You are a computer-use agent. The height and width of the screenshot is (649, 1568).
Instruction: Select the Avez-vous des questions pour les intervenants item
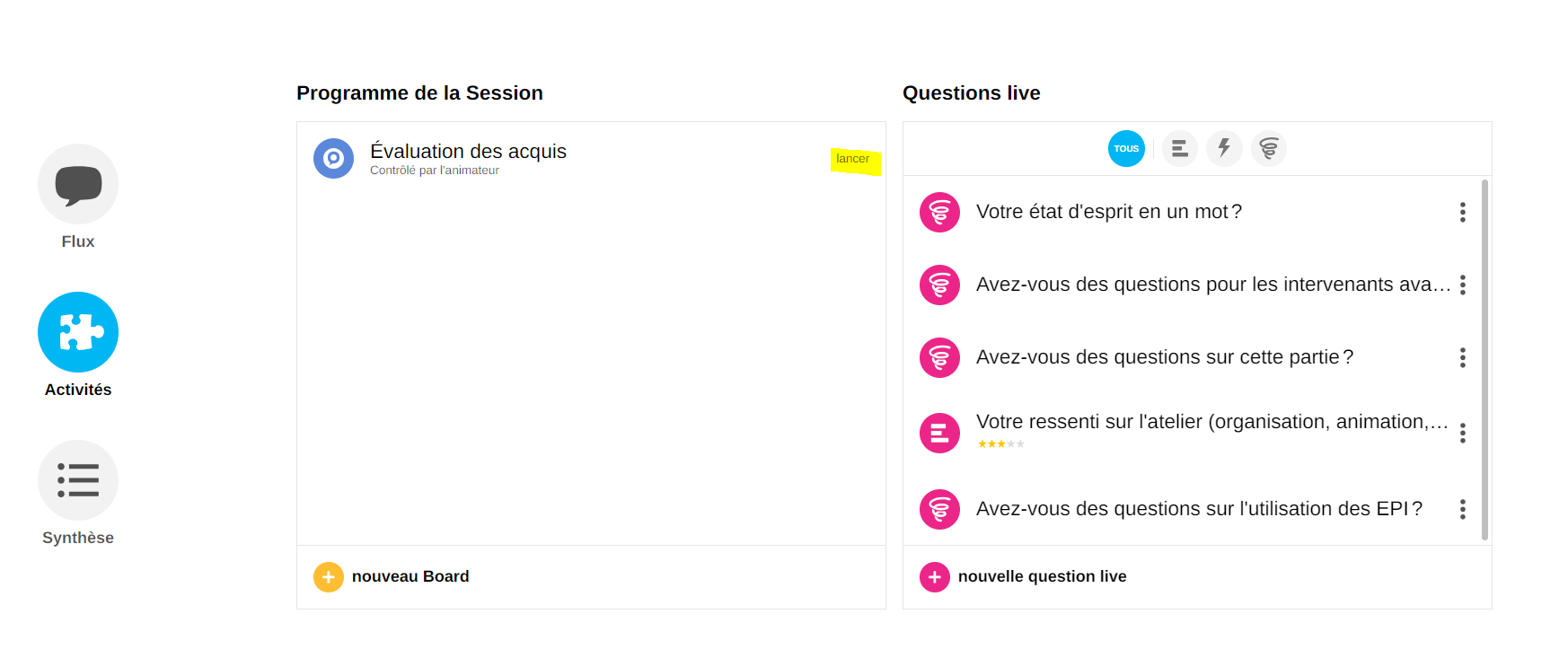pos(1212,285)
